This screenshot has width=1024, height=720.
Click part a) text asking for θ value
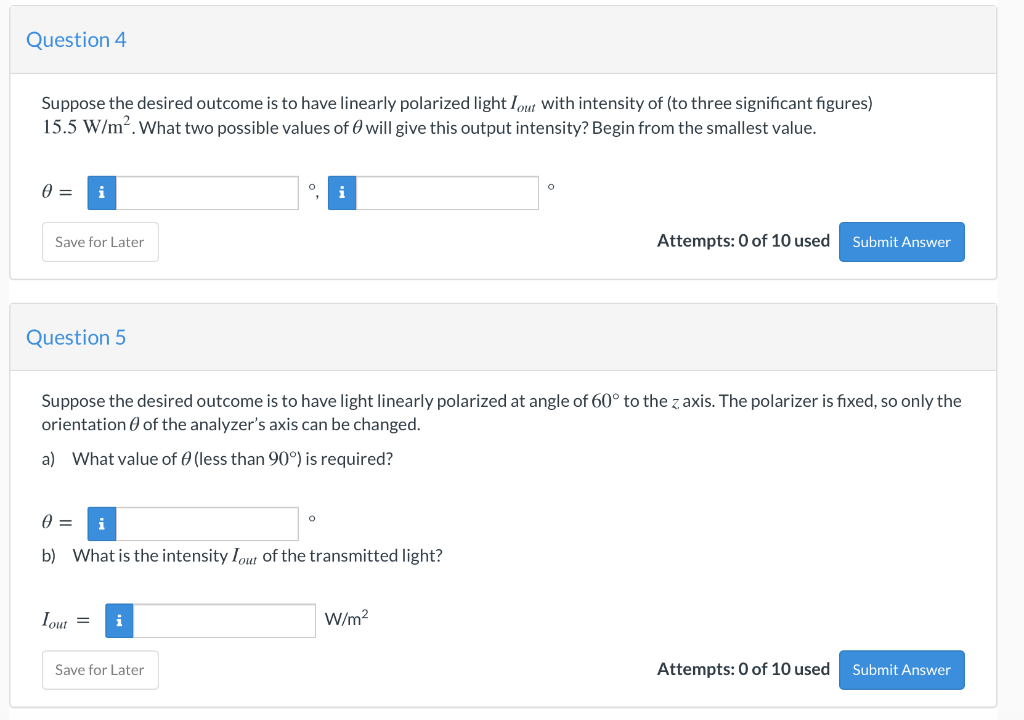pos(233,459)
